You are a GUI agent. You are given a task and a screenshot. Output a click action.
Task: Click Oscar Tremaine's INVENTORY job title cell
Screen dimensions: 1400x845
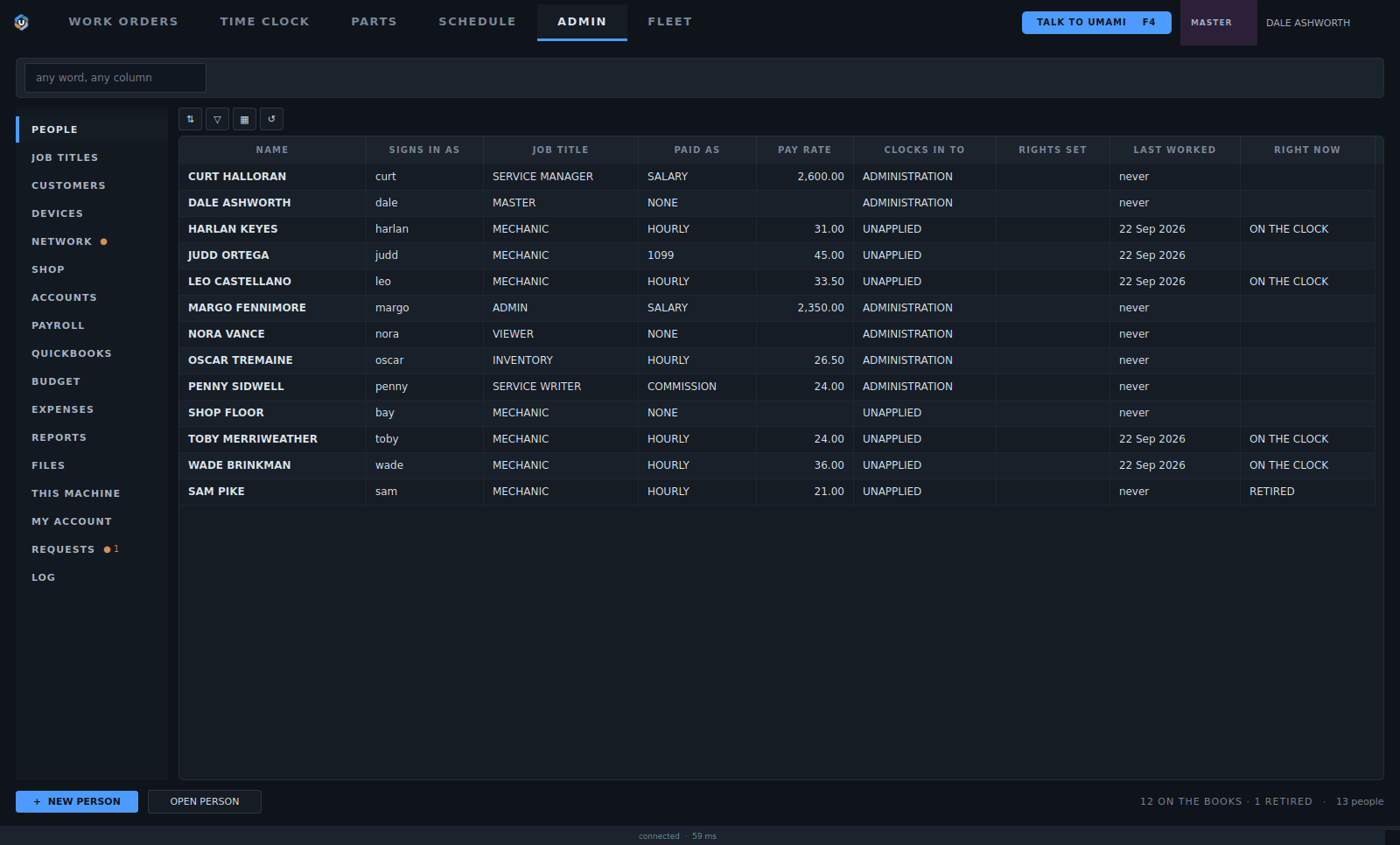click(561, 360)
